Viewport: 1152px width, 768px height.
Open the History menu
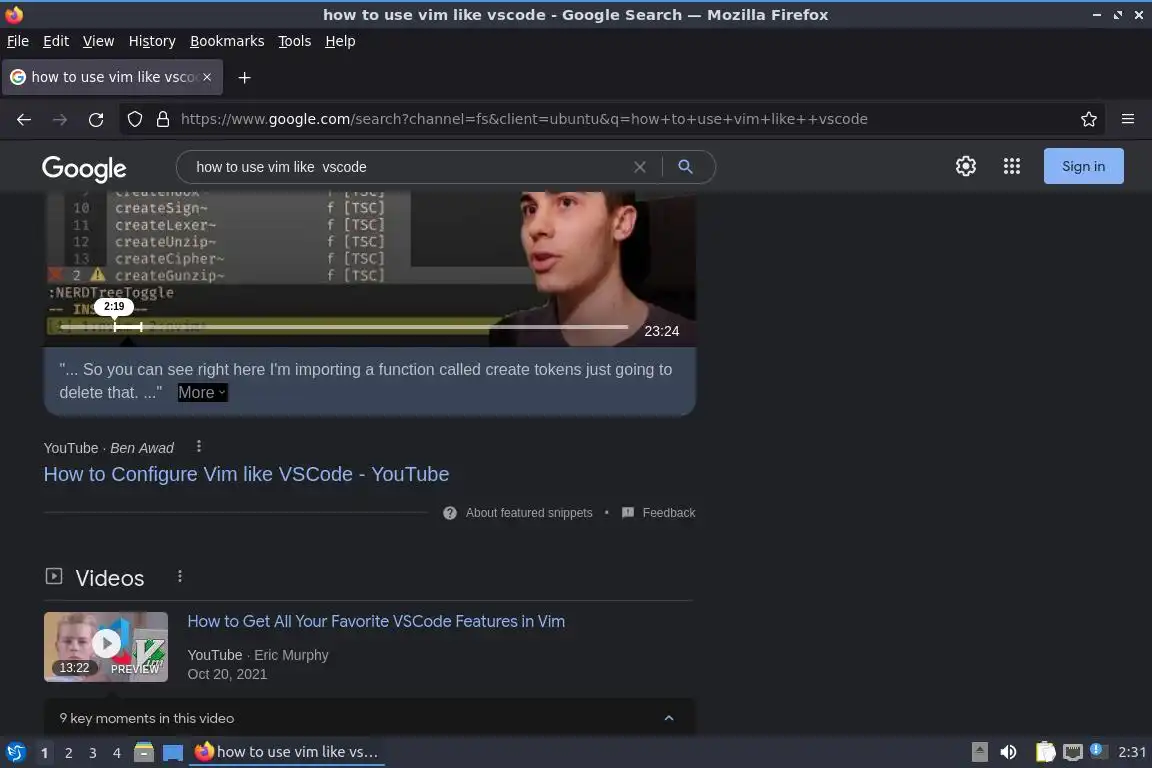pyautogui.click(x=152, y=41)
